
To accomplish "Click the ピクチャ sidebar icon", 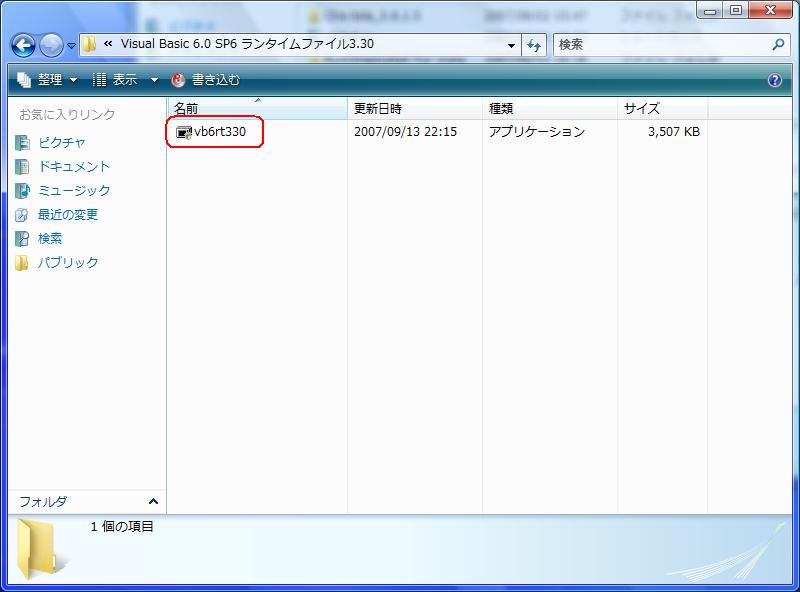I will tap(22, 143).
